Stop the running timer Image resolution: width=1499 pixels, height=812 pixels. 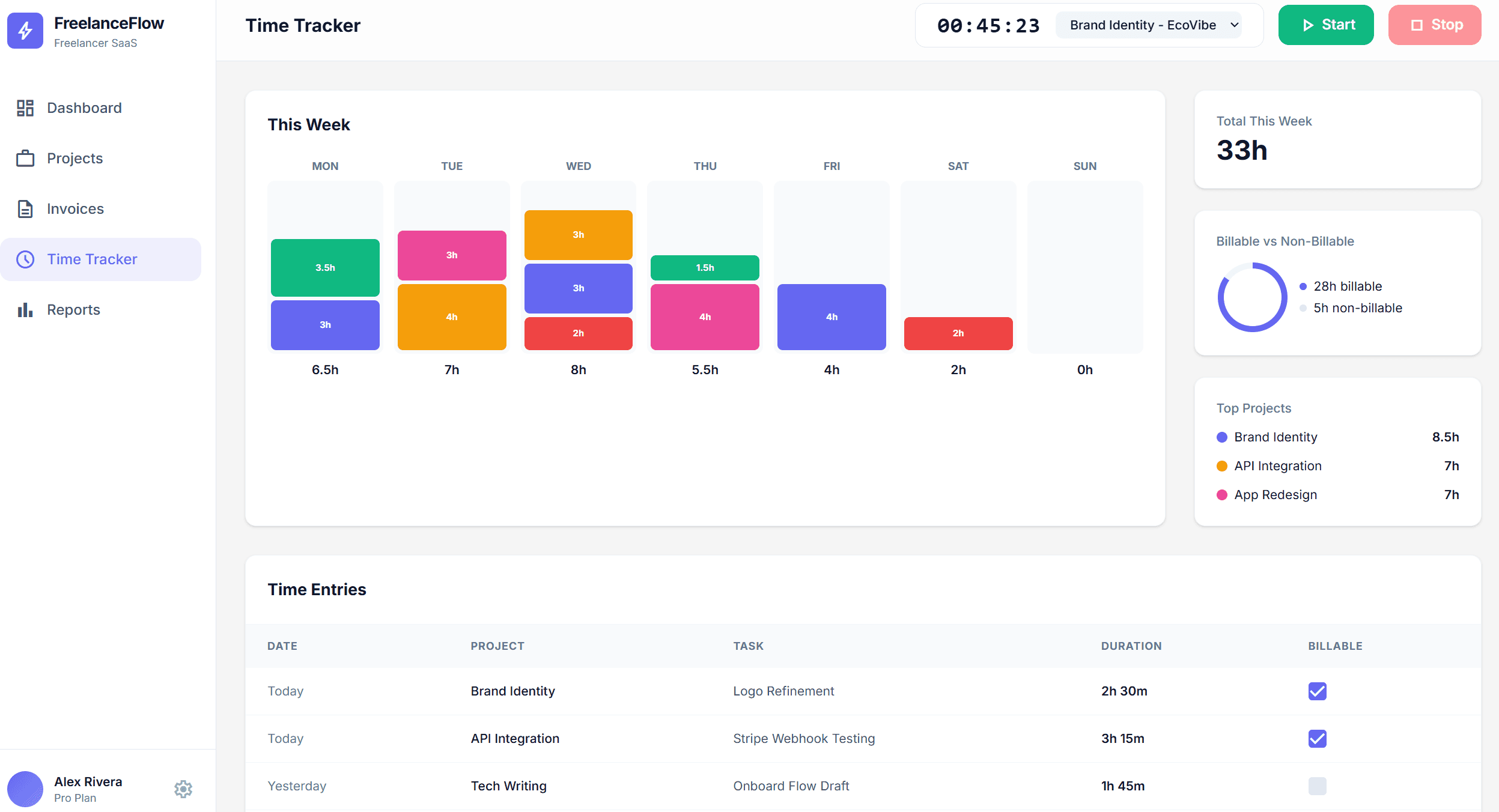coord(1434,25)
